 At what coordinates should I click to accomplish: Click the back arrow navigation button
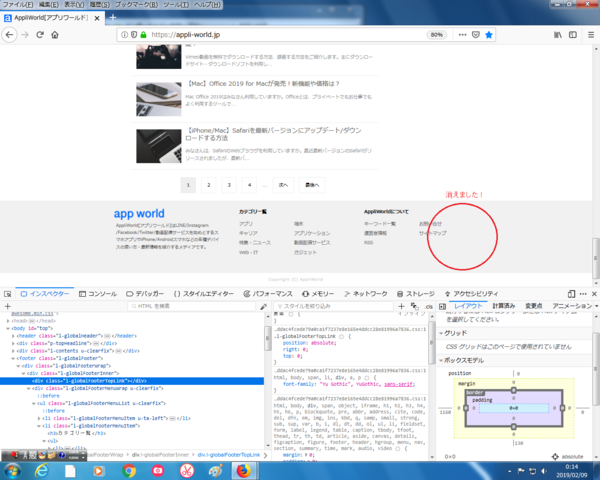click(10, 35)
